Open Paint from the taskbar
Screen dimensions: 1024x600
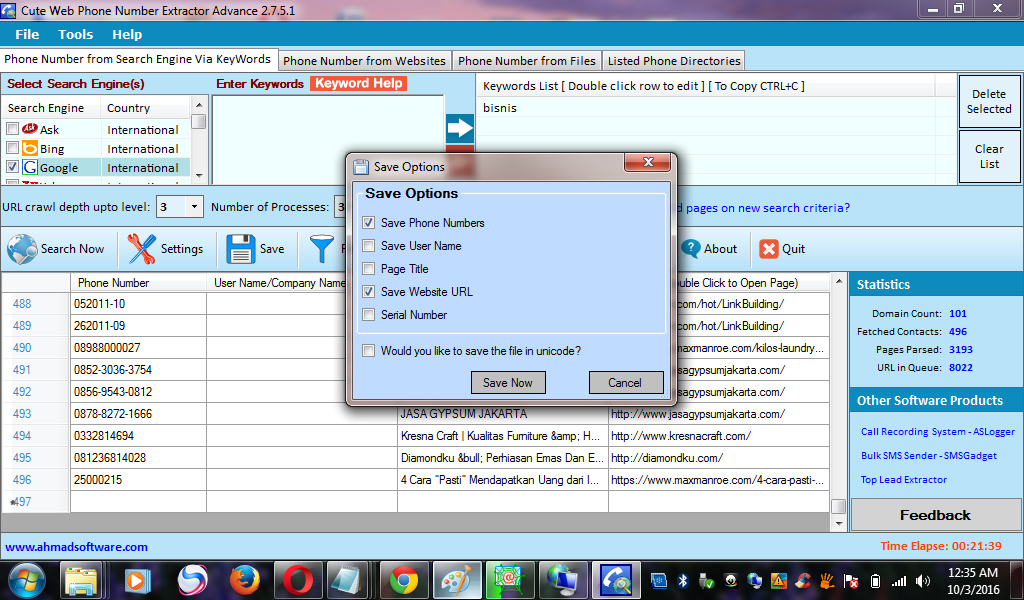[456, 580]
